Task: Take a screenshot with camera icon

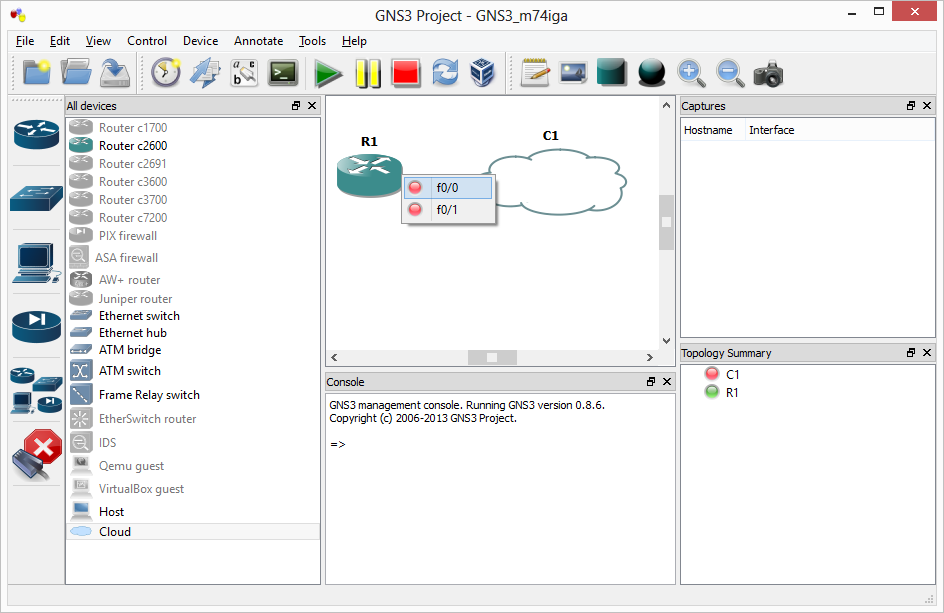Action: [768, 74]
